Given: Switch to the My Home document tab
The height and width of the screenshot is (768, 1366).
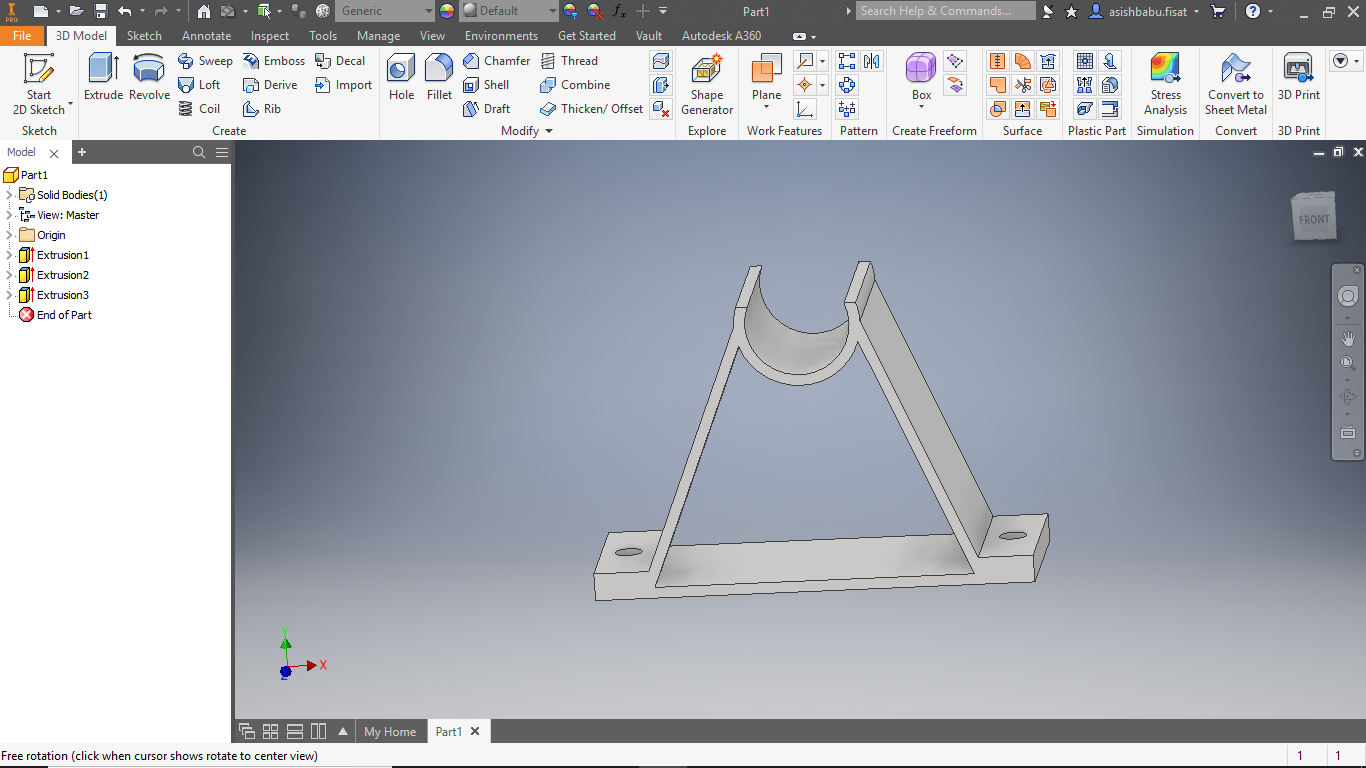Looking at the screenshot, I should [x=390, y=732].
